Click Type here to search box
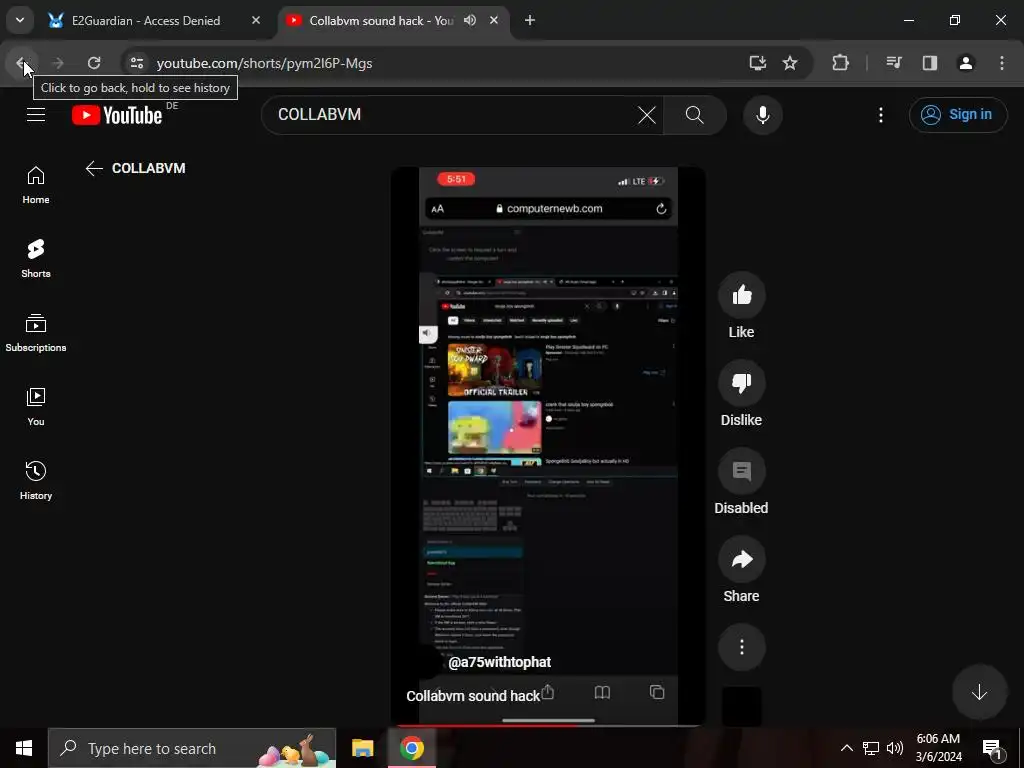The width and height of the screenshot is (1024, 768). tap(192, 748)
